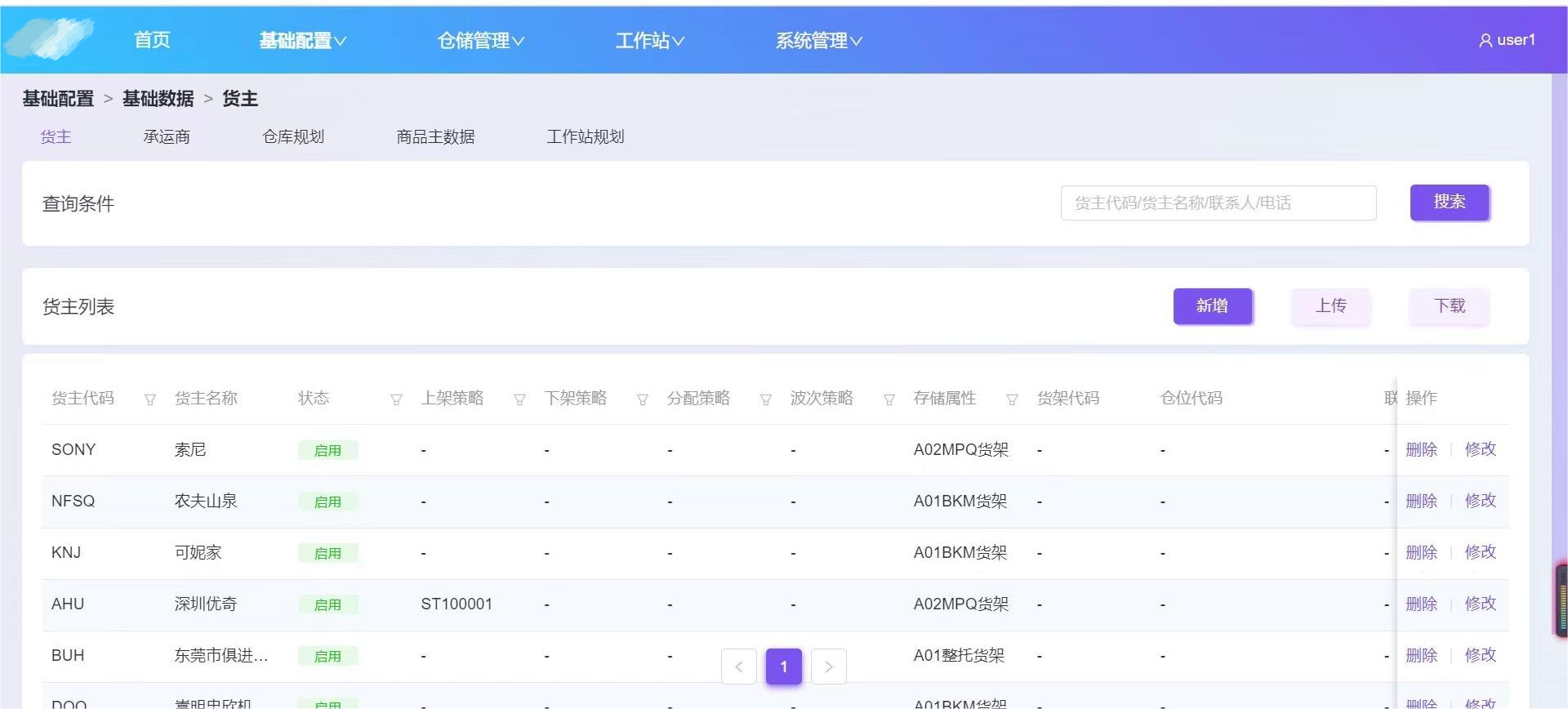The image size is (1568, 709).
Task: Click the 东莞市俱进… owner name cell
Action: tap(221, 655)
